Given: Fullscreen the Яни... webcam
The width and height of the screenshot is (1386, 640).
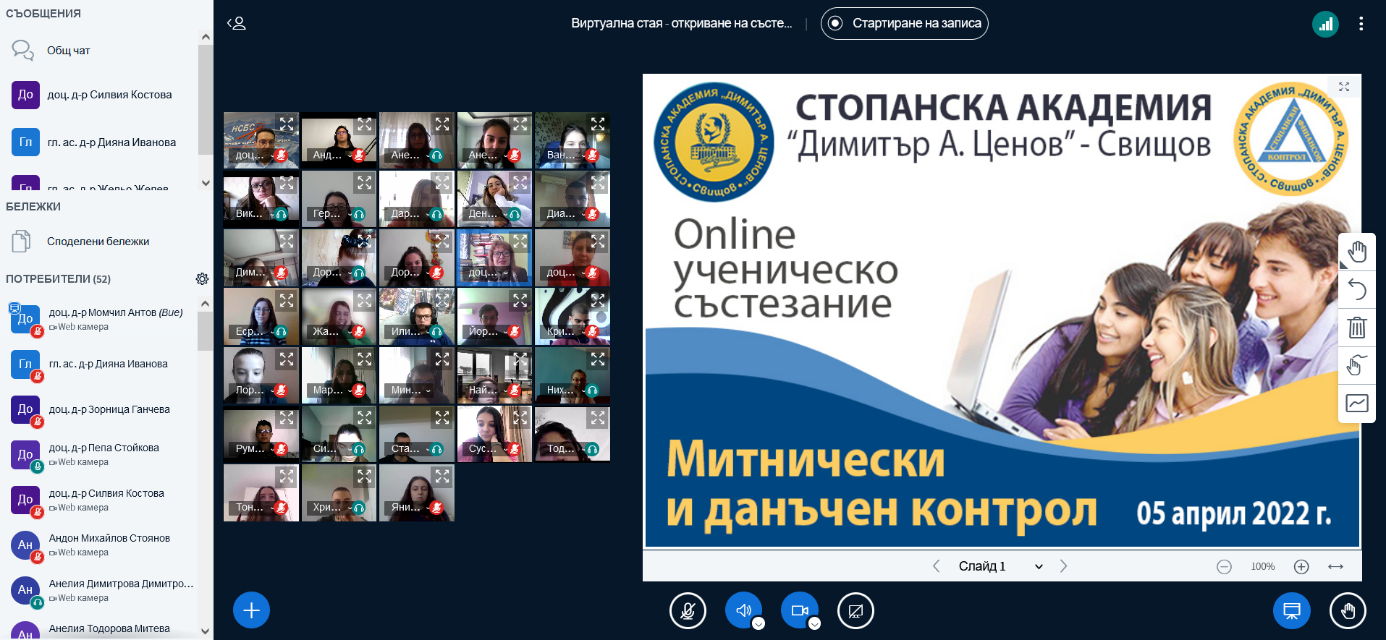Looking at the screenshot, I should (x=442, y=476).
